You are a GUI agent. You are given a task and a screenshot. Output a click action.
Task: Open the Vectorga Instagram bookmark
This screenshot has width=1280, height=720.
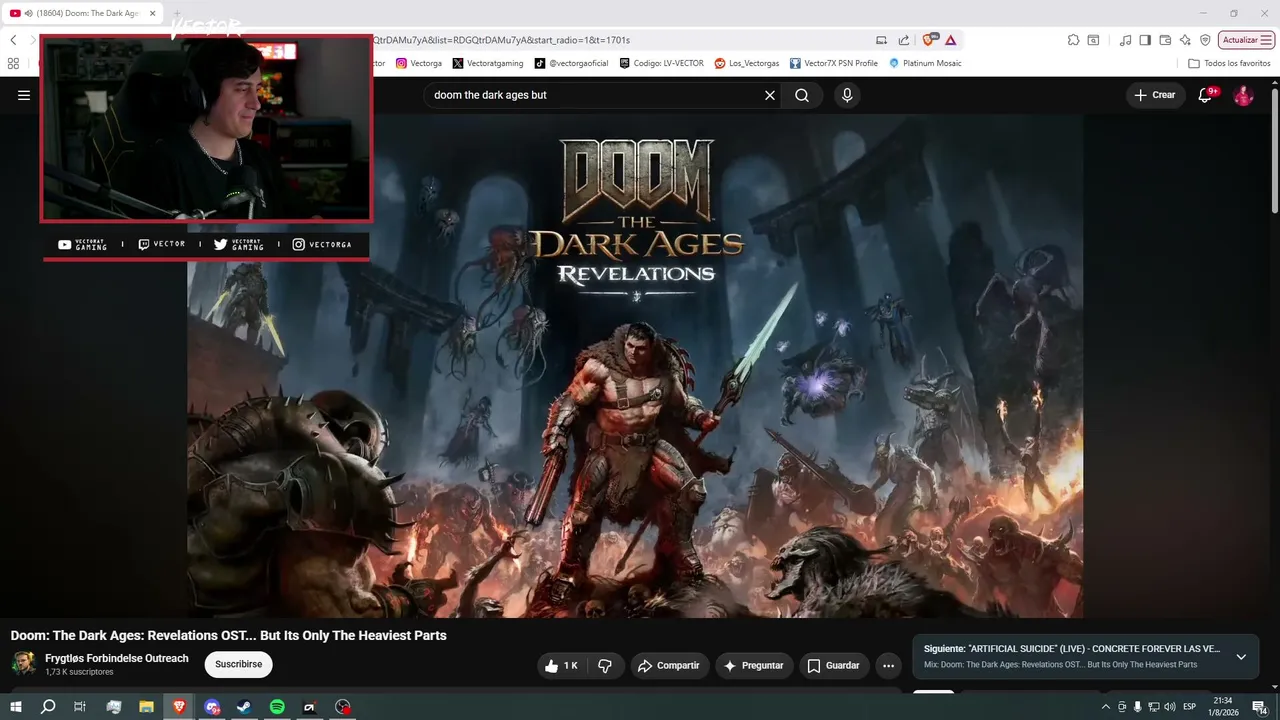coord(418,63)
